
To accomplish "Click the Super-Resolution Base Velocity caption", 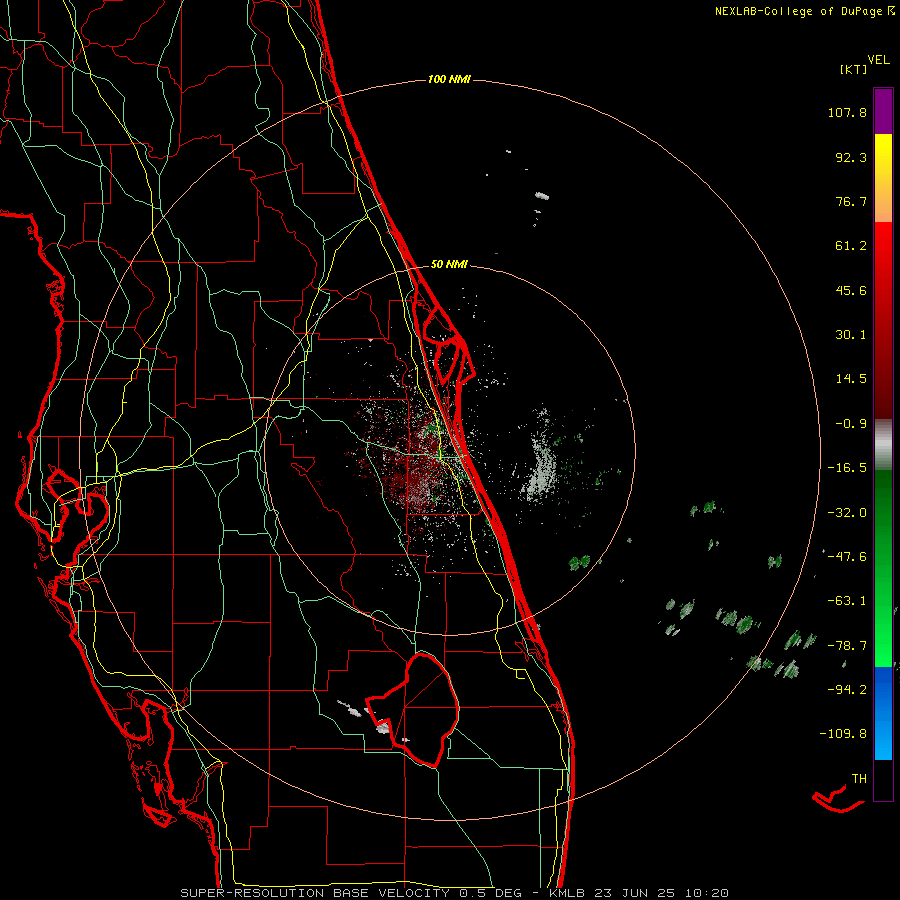I will (455, 893).
